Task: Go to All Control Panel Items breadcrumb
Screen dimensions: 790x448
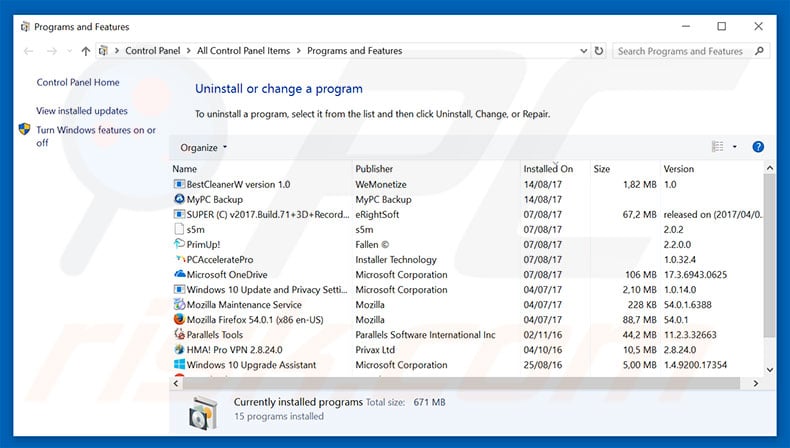Action: [x=243, y=51]
